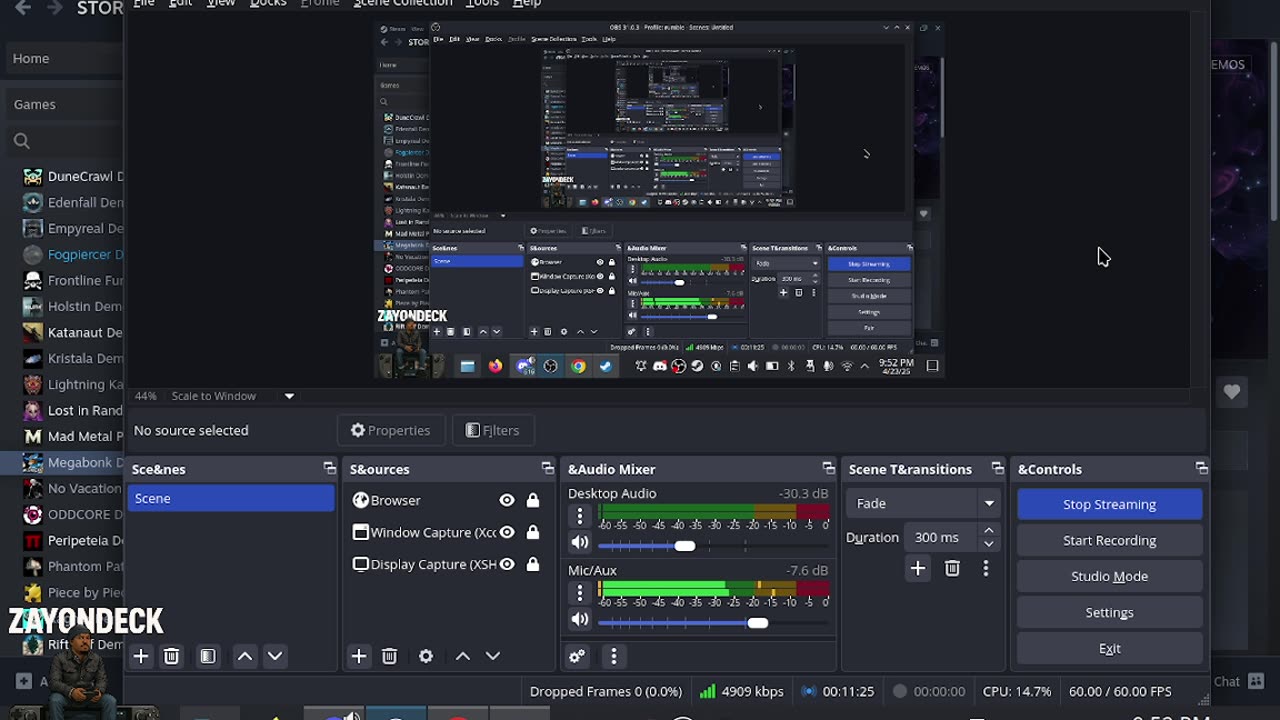Screen dimensions: 1280x720
Task: Click the Mic/Aux volume slider handle
Action: pyautogui.click(x=758, y=623)
